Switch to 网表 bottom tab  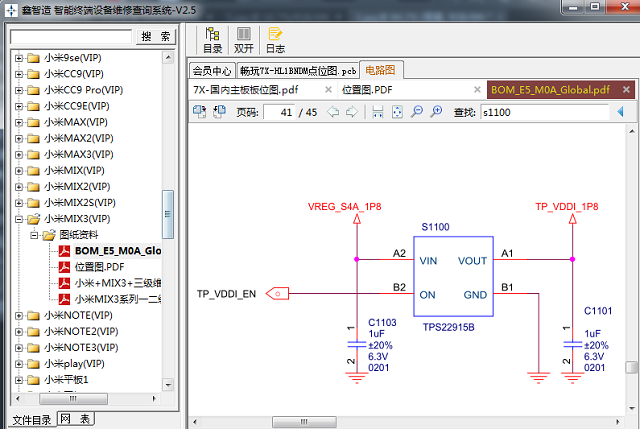76,419
